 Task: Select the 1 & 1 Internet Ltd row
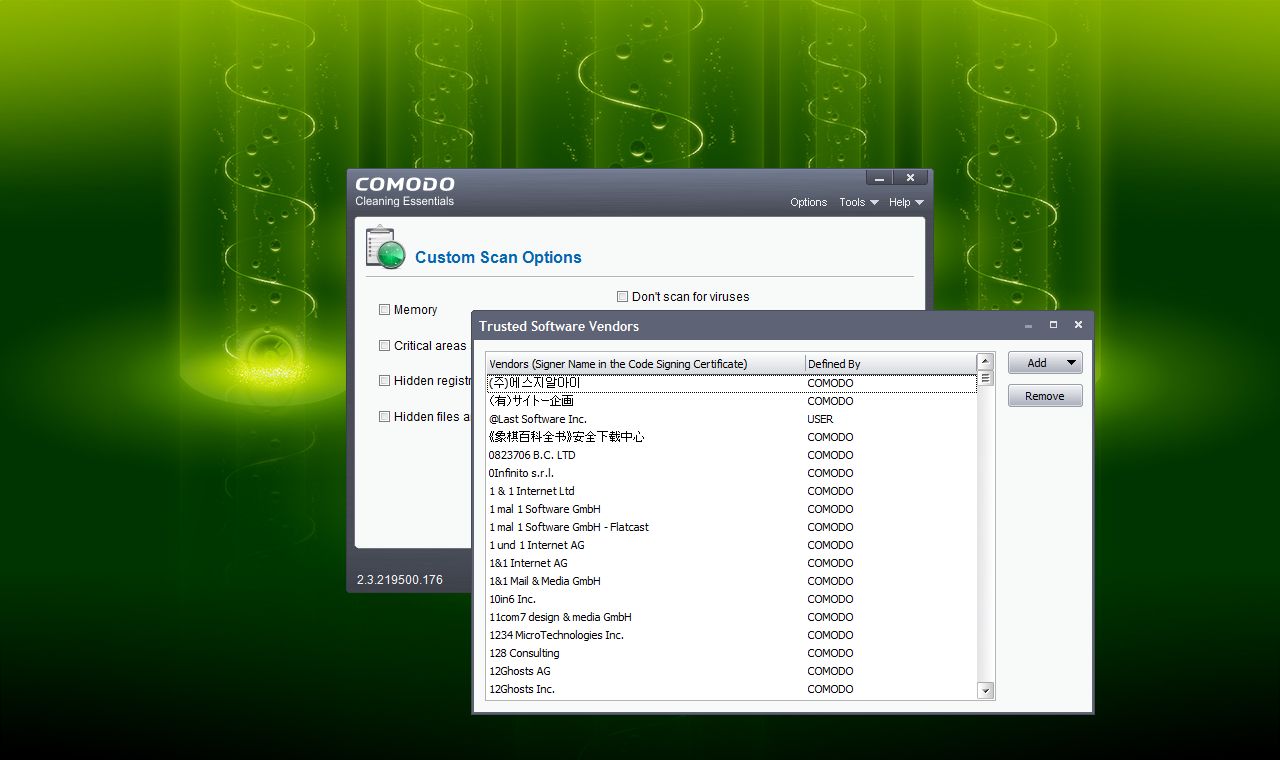point(731,491)
